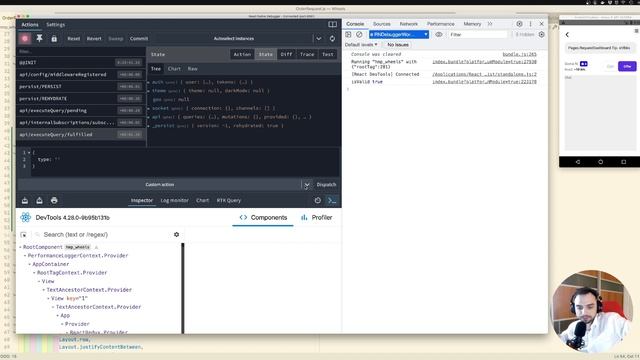Select the Tree state view
The height and width of the screenshot is (360, 640).
(156, 69)
